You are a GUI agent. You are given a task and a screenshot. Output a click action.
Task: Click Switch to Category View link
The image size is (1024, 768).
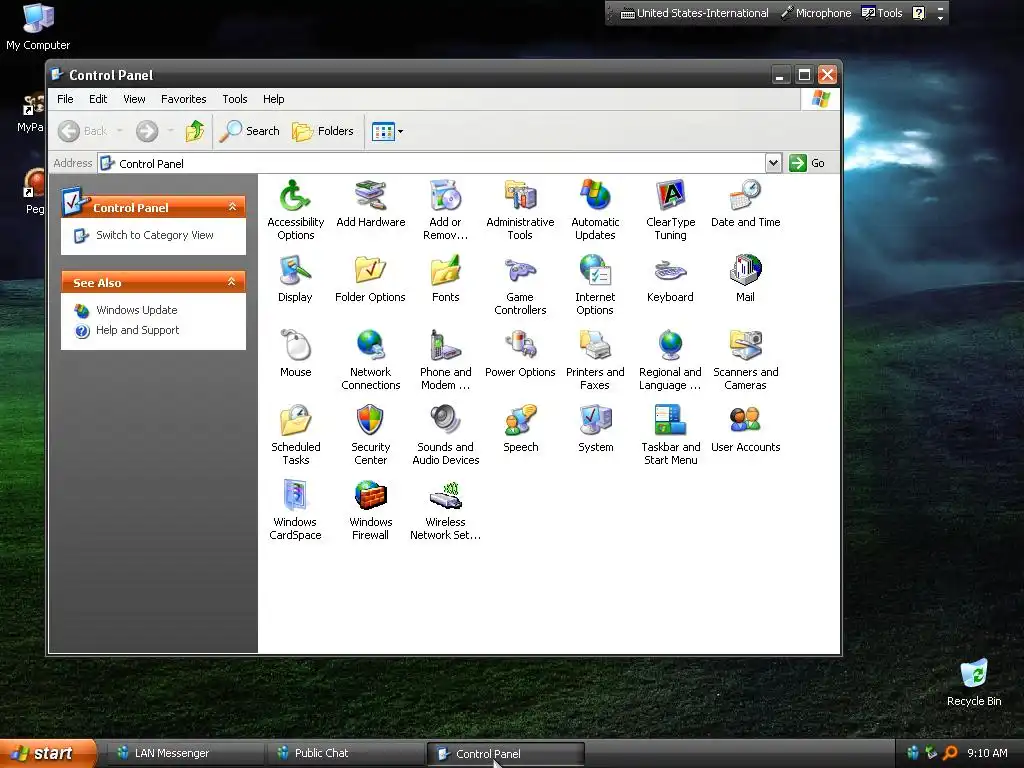pos(154,235)
